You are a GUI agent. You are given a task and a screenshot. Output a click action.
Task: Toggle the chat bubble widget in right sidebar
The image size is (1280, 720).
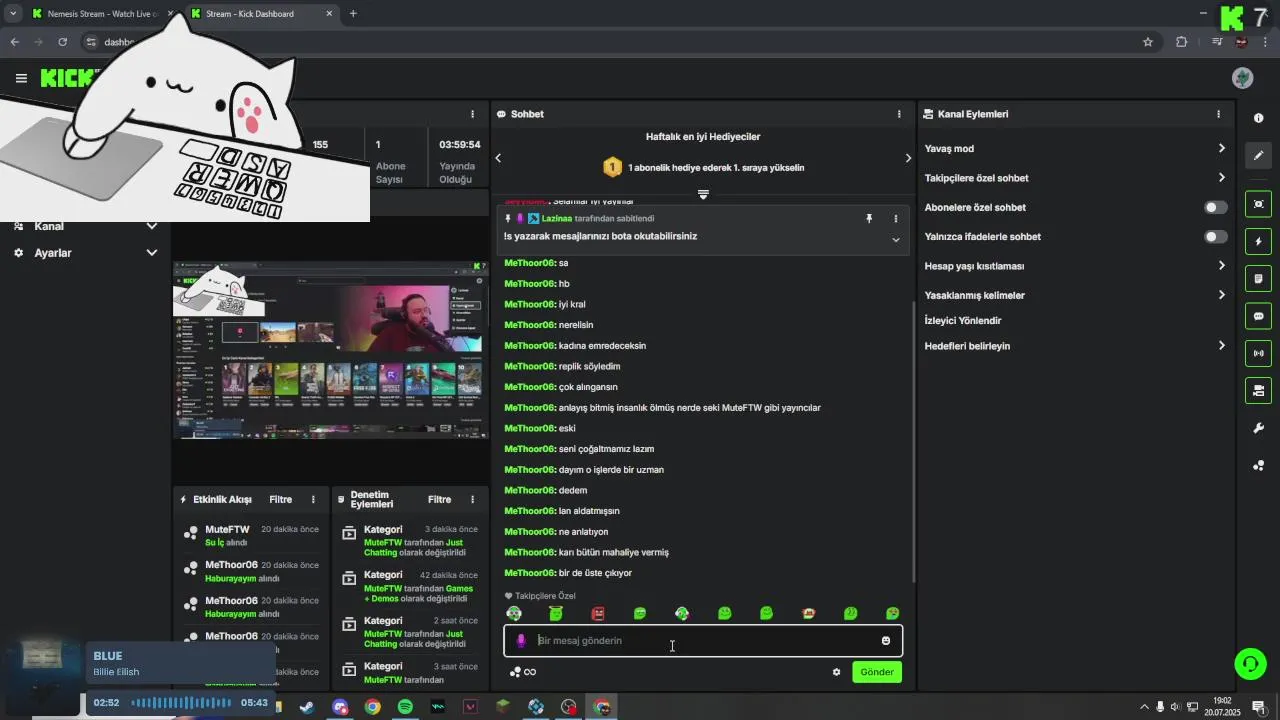coord(1258,316)
